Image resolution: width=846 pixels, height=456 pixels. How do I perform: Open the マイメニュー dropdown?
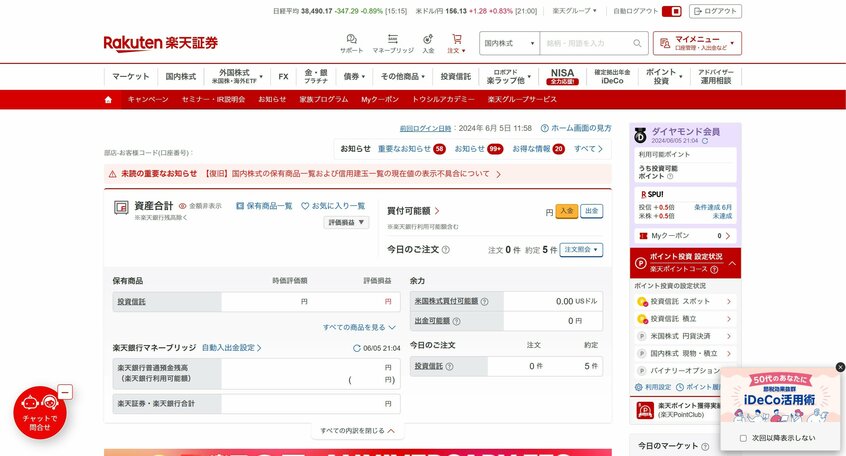click(x=697, y=43)
